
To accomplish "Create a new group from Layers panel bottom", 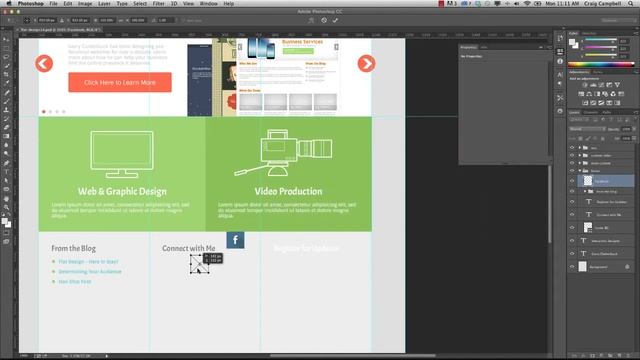I will (611, 356).
